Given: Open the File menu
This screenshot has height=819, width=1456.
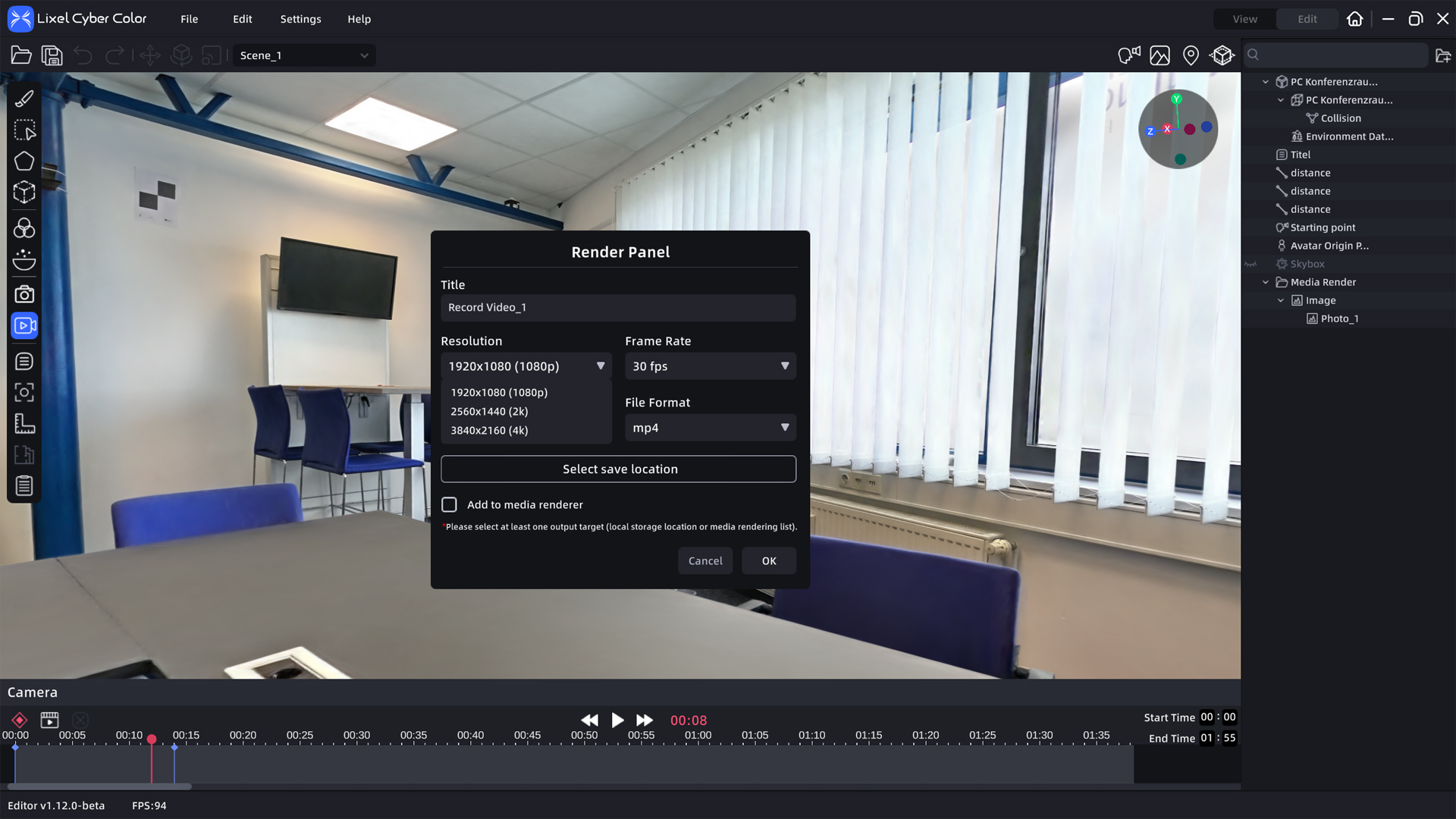Looking at the screenshot, I should tap(189, 19).
